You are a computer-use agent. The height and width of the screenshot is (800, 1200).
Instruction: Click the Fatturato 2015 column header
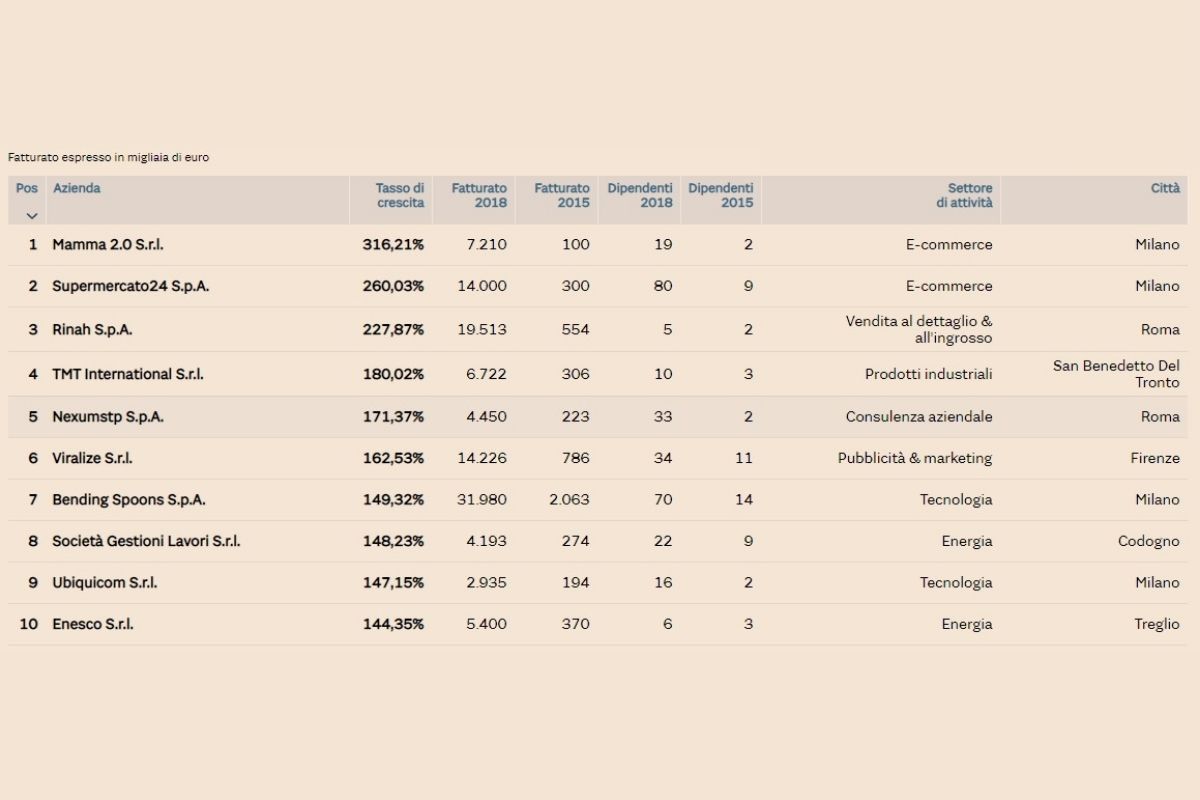[562, 195]
